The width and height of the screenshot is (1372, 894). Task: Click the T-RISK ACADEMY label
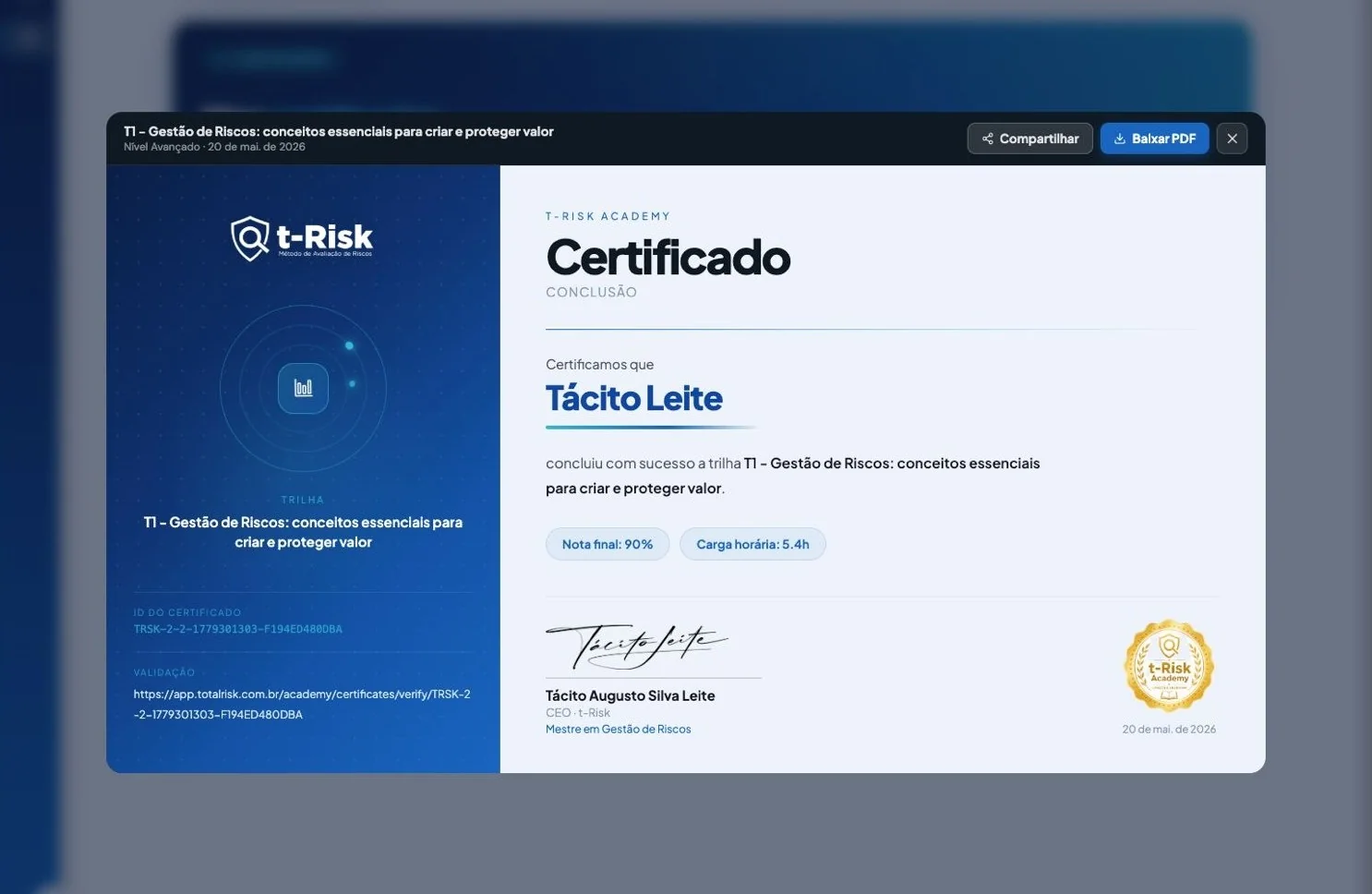point(608,216)
